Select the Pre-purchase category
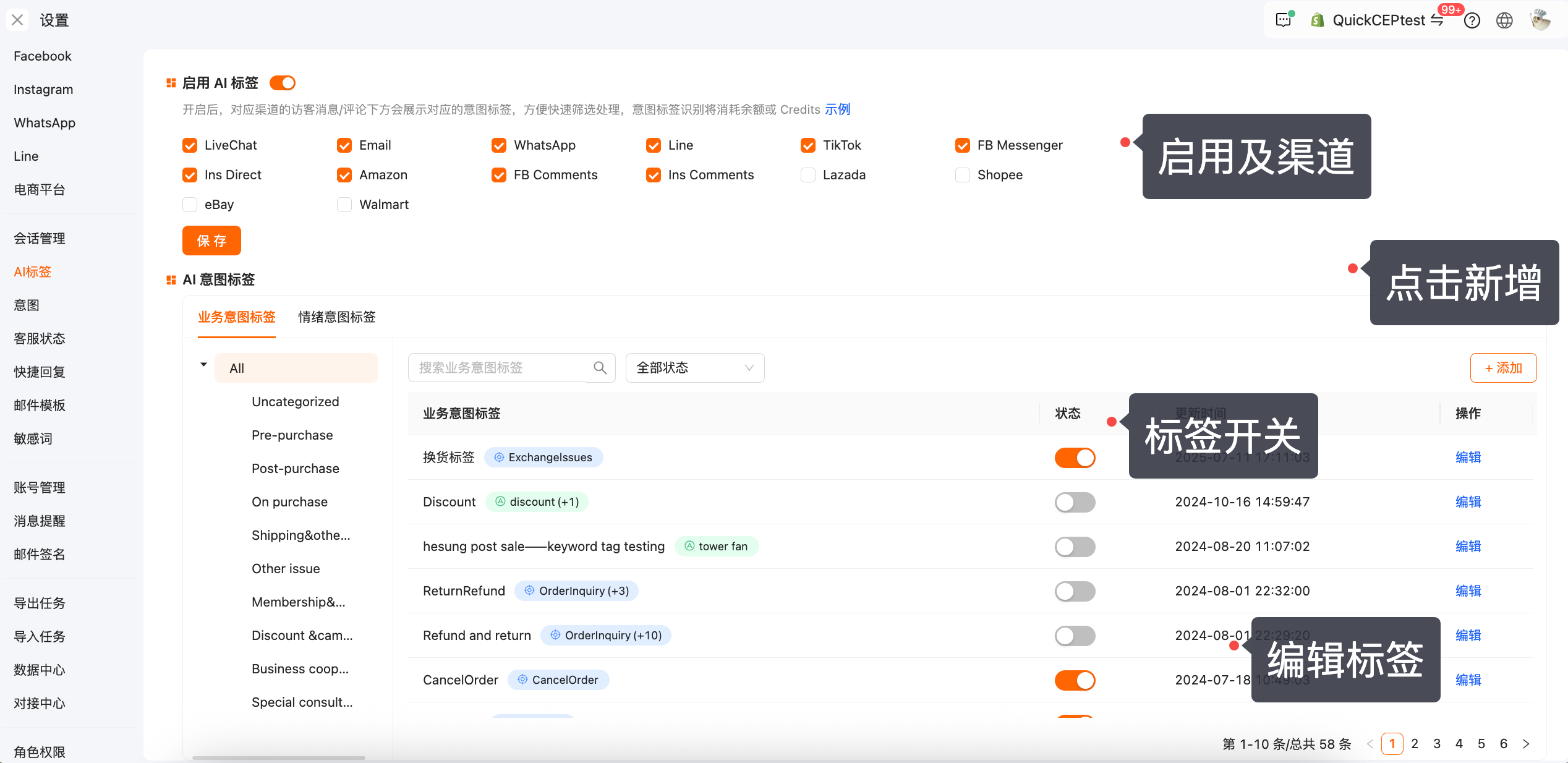 tap(292, 435)
